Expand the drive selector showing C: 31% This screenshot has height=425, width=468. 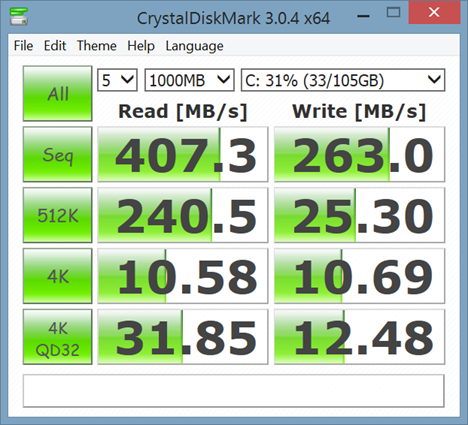pos(343,80)
